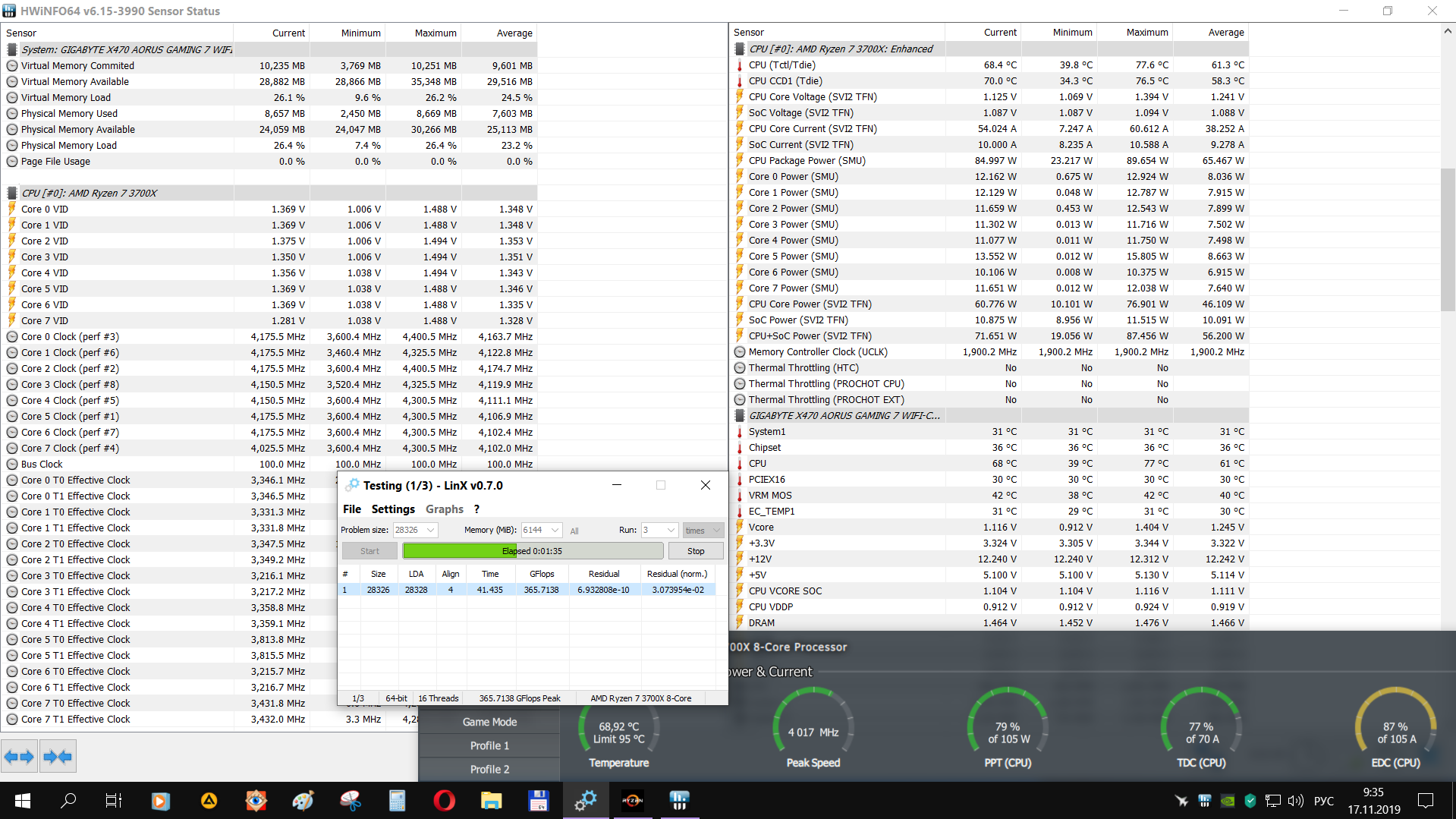Click the Start button in LinX
The image size is (1456, 819).
(370, 551)
